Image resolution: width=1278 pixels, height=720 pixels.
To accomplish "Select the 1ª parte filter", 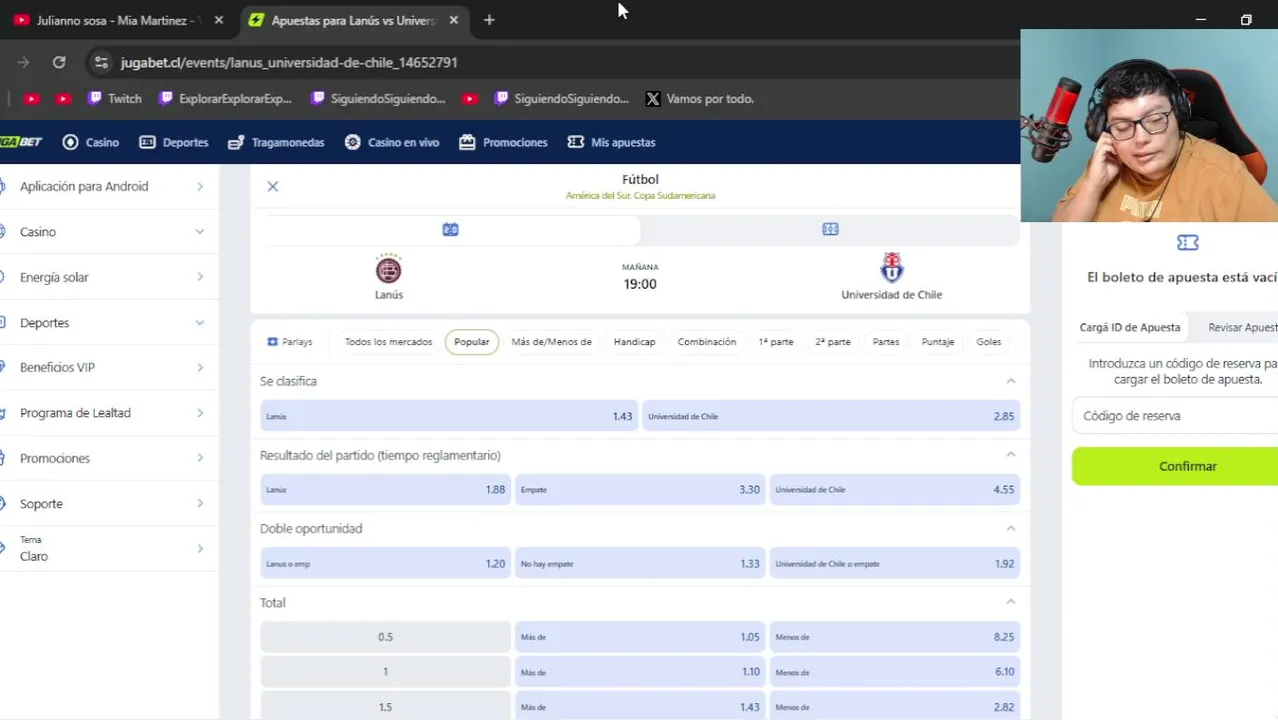I will click(775, 342).
